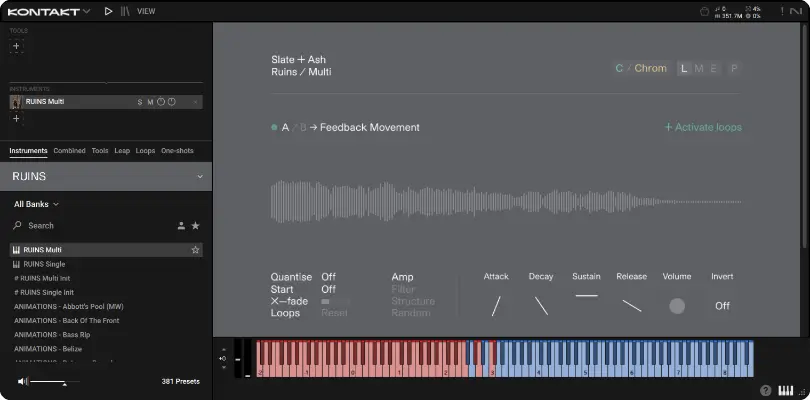This screenshot has height=400, width=810.
Task: Click the RUINS Multi instrument thumbnail
Action: click(x=15, y=102)
